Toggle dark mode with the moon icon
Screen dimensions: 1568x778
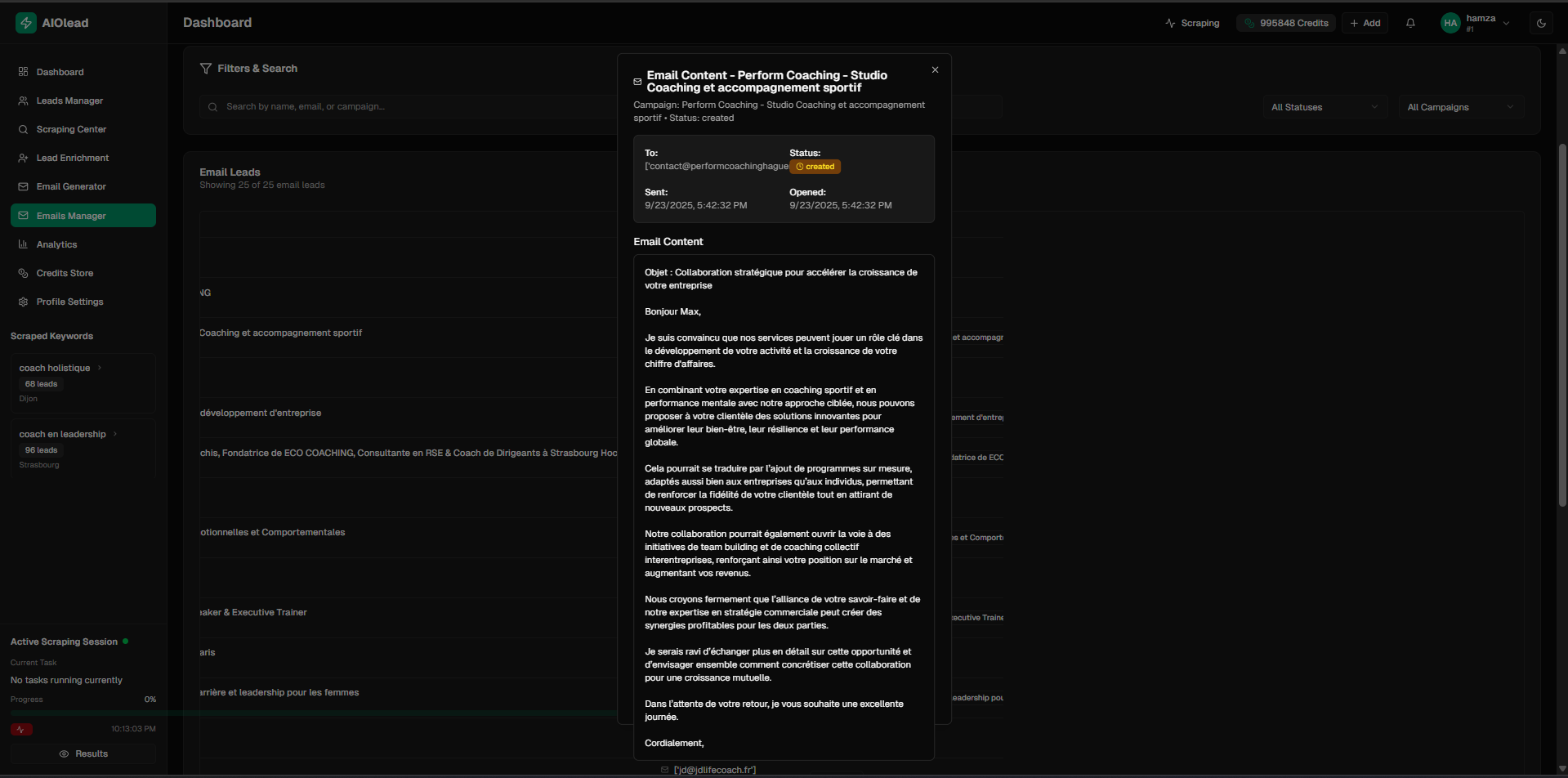click(x=1542, y=23)
